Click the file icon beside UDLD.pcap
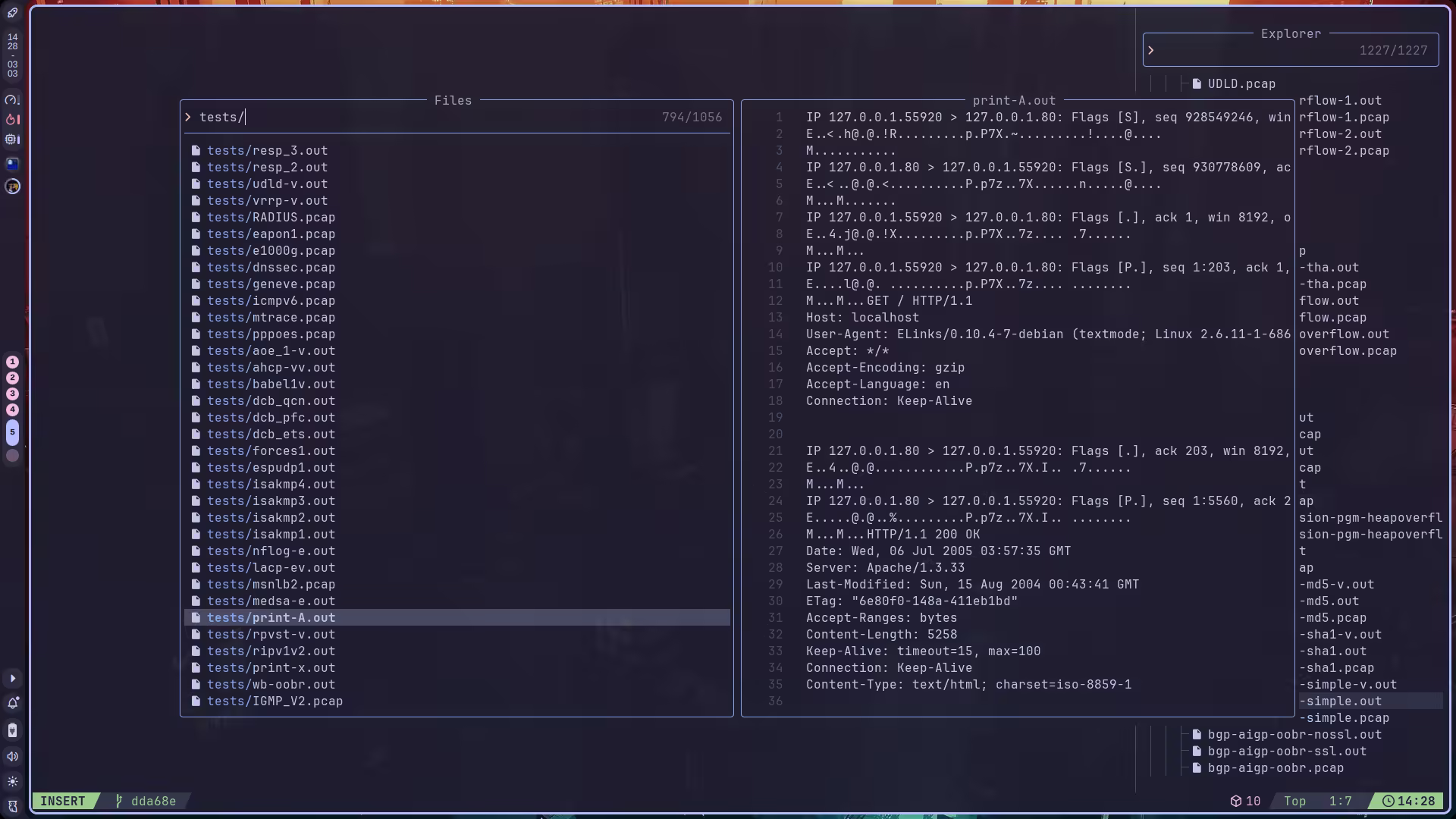Image resolution: width=1456 pixels, height=819 pixels. click(x=1197, y=84)
